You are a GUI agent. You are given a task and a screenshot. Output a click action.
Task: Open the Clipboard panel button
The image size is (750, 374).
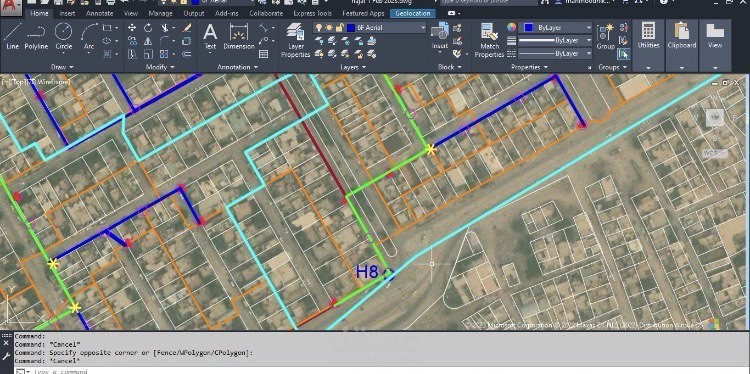coord(682,36)
